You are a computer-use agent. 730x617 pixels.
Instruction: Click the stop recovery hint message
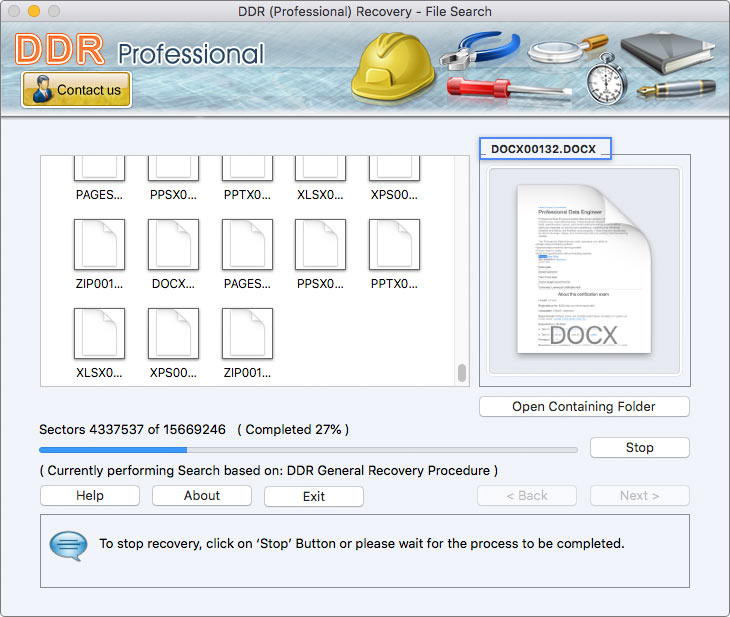[362, 543]
